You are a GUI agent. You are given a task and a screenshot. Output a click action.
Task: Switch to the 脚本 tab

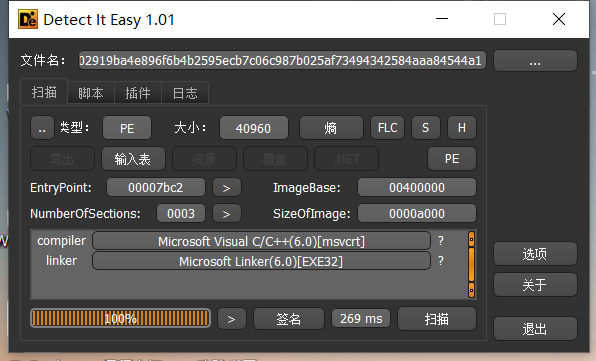coord(91,93)
